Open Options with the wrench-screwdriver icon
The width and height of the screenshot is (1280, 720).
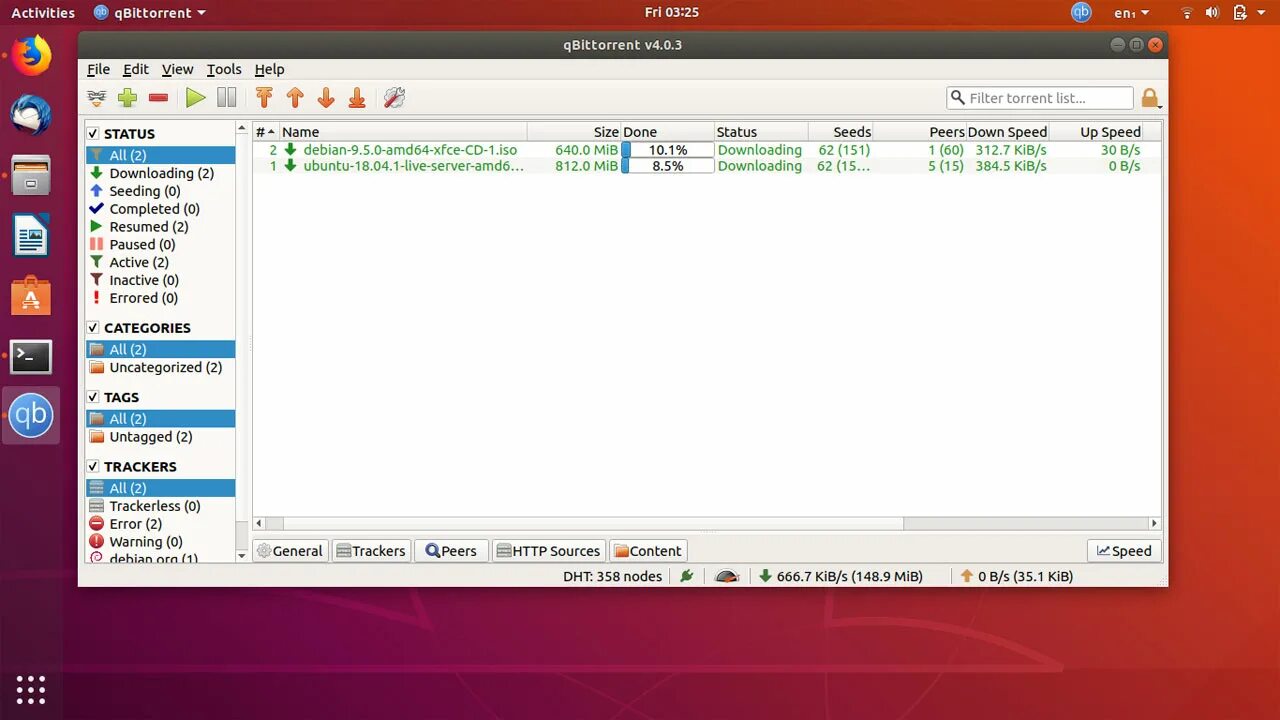(x=394, y=98)
